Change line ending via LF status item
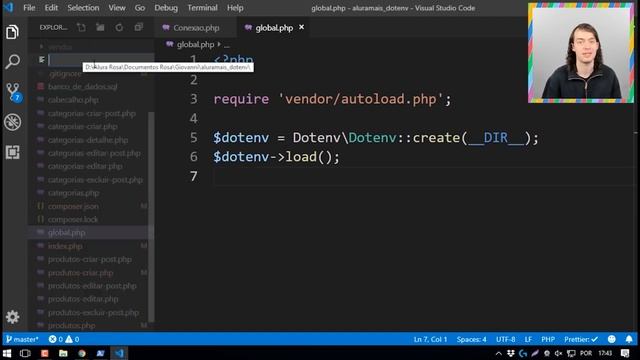 click(528, 339)
